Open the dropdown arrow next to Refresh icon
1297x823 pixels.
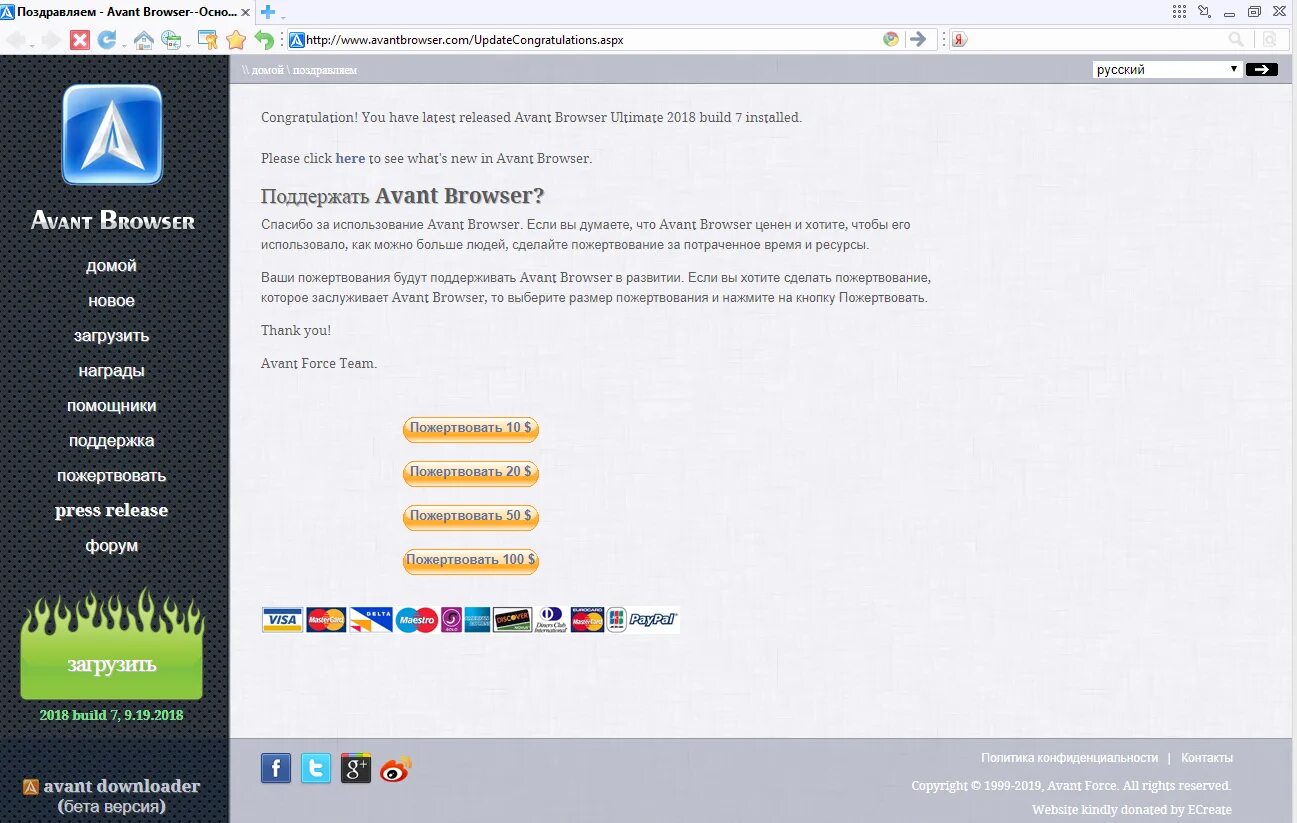tap(123, 44)
